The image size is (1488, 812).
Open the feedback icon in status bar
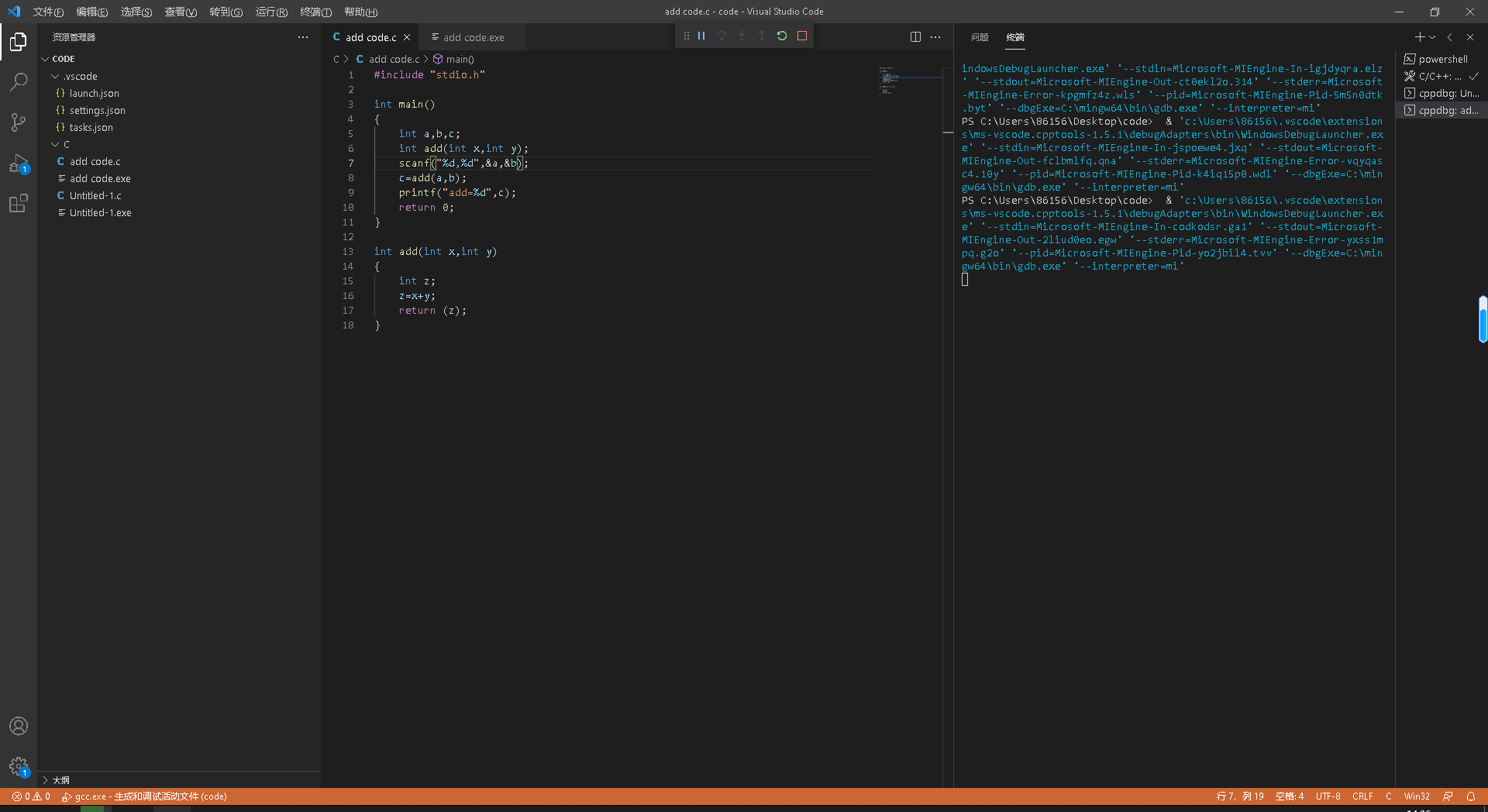(x=1448, y=797)
